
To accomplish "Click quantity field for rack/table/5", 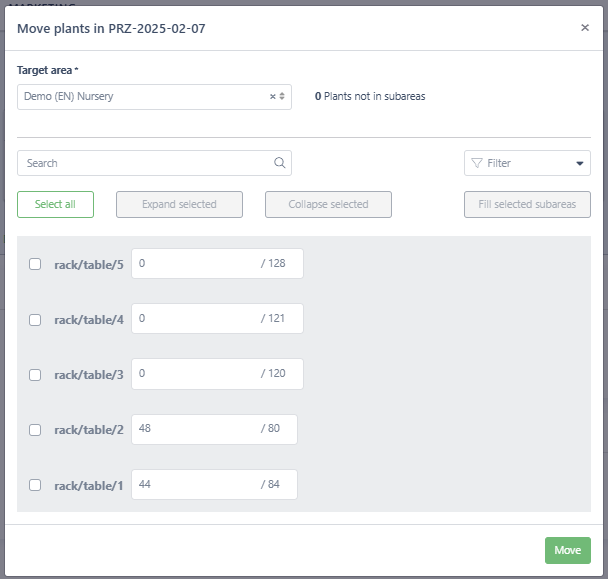I will click(217, 263).
